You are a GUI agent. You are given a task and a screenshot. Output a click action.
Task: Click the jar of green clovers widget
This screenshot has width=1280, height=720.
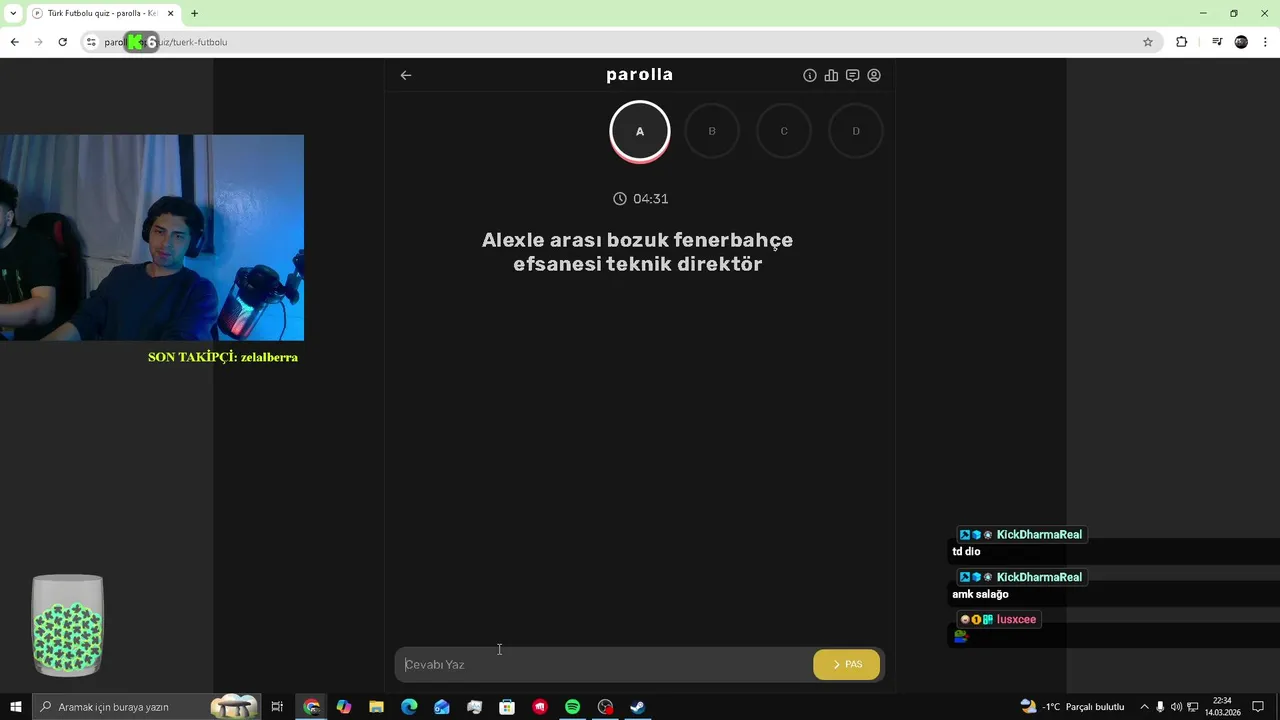[68, 626]
